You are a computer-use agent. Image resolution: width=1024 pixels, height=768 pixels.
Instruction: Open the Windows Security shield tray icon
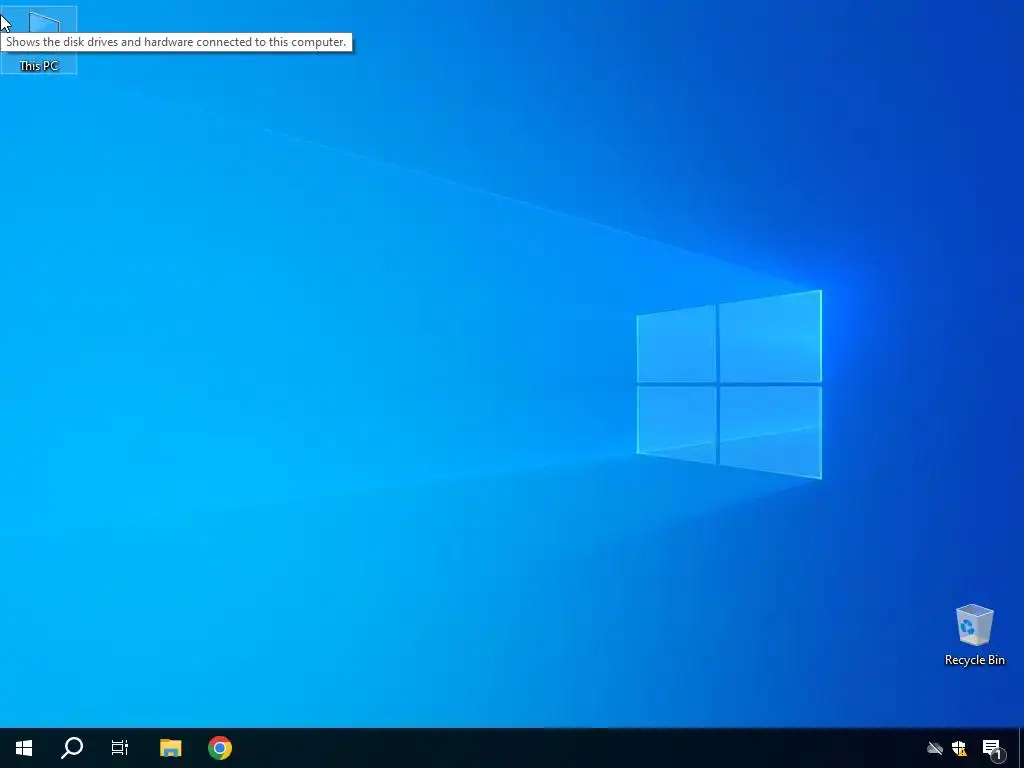click(959, 748)
